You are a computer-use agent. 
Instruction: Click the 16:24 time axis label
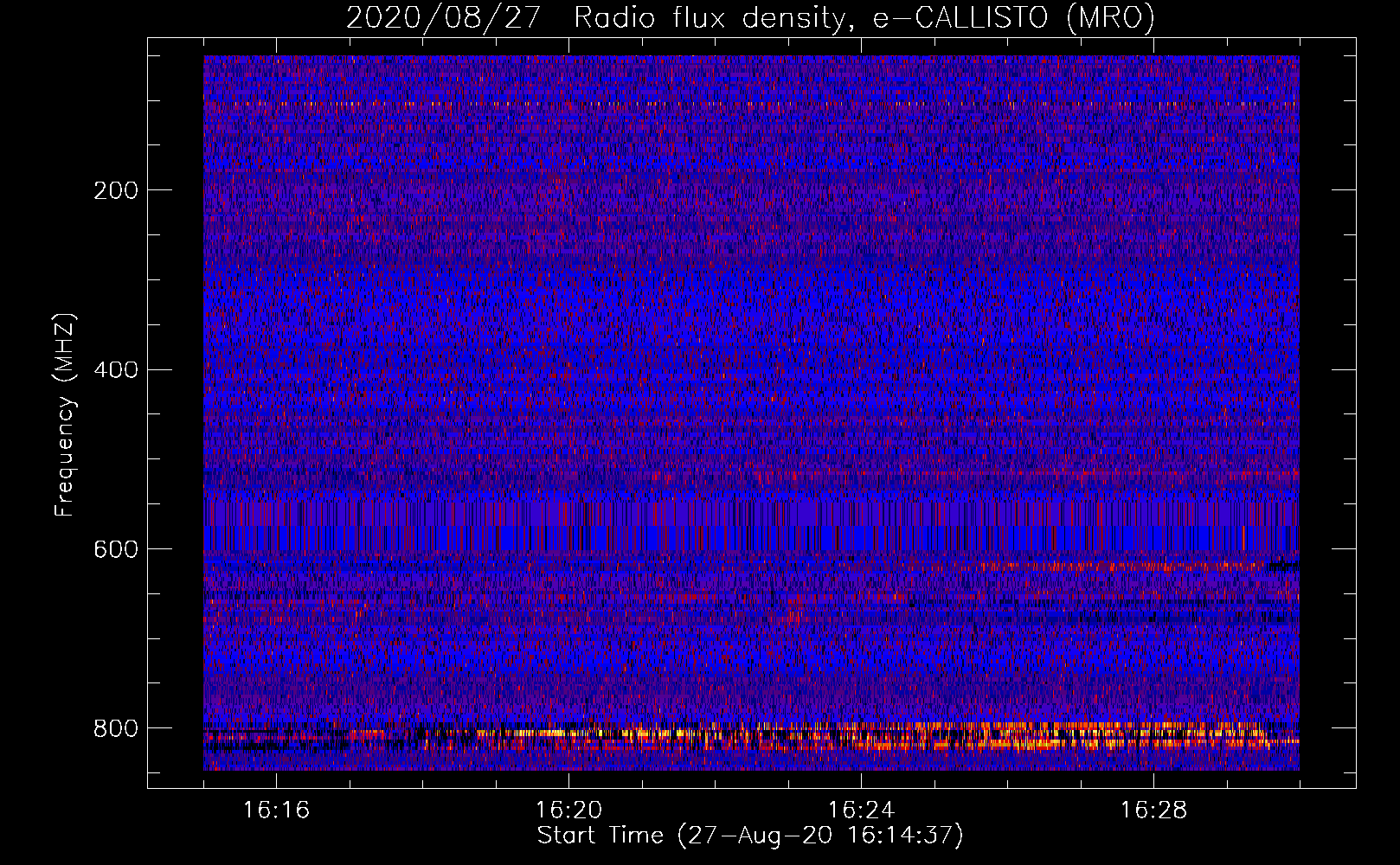point(861,811)
